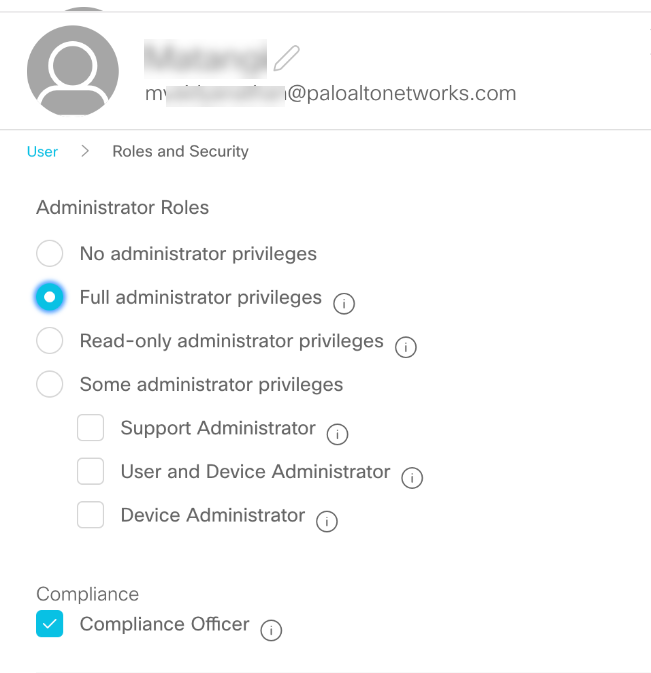
Task: Tick the Device Administrator checkbox
Action: coord(91,515)
